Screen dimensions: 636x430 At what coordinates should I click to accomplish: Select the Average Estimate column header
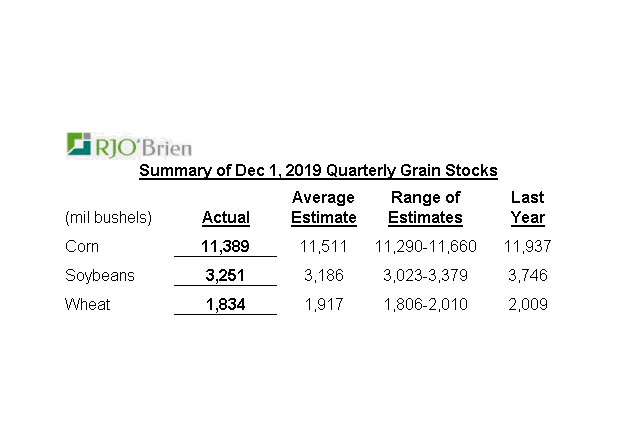323,207
